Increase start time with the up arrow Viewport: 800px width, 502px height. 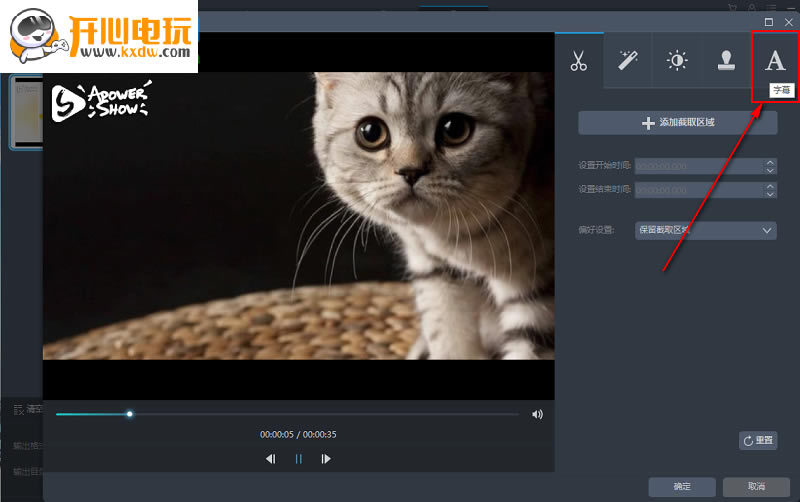(769, 162)
